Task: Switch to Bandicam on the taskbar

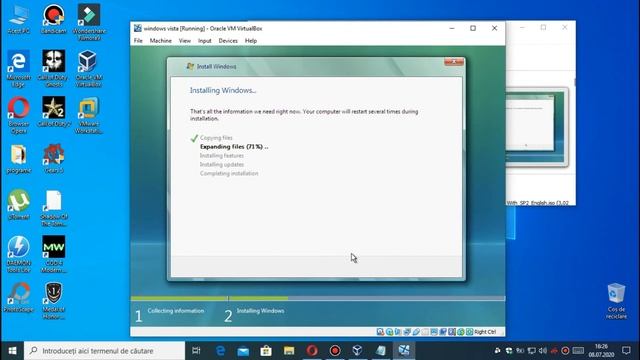Action: tap(335, 351)
